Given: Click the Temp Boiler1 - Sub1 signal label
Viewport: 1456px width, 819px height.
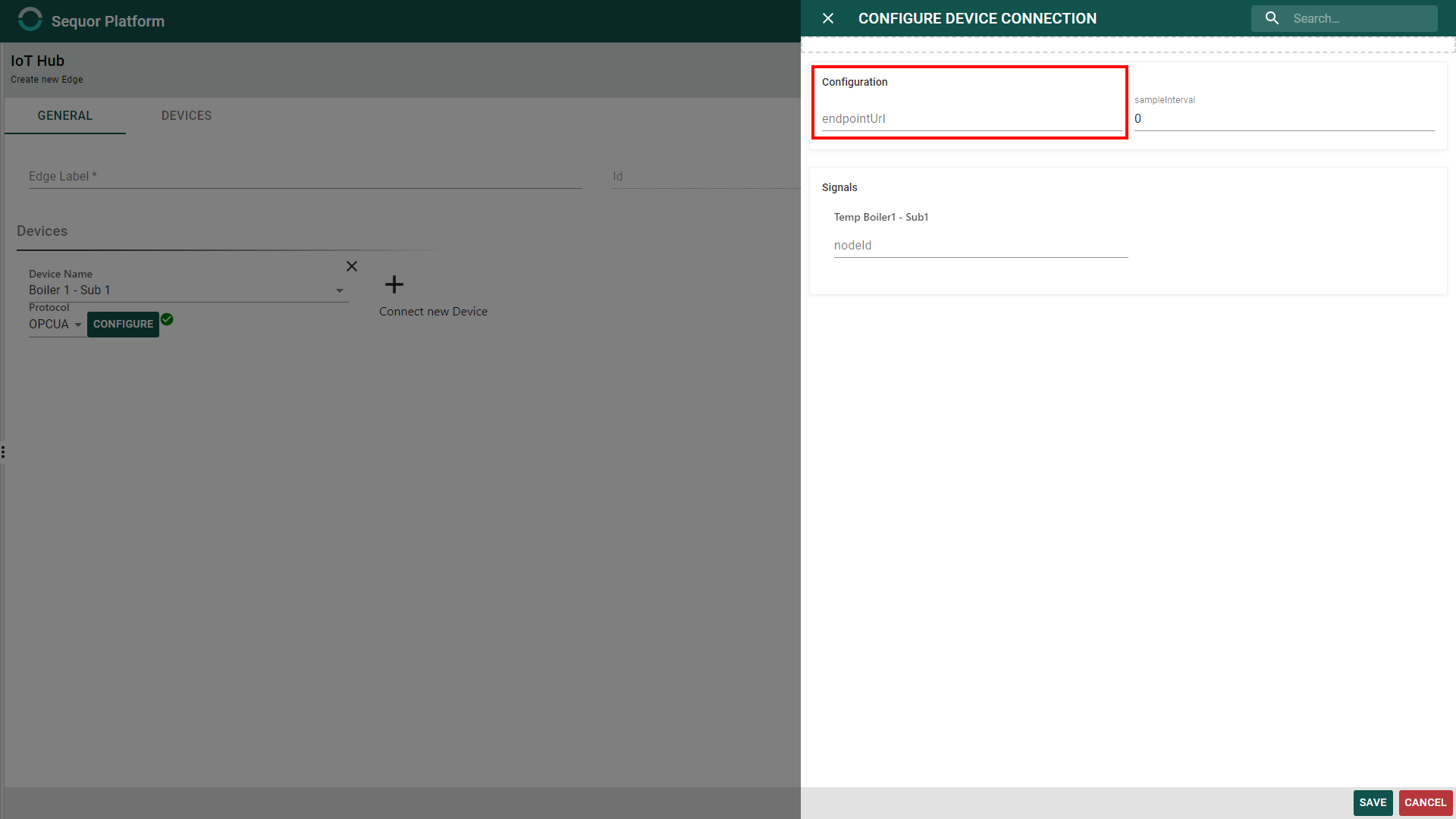Looking at the screenshot, I should 881,218.
